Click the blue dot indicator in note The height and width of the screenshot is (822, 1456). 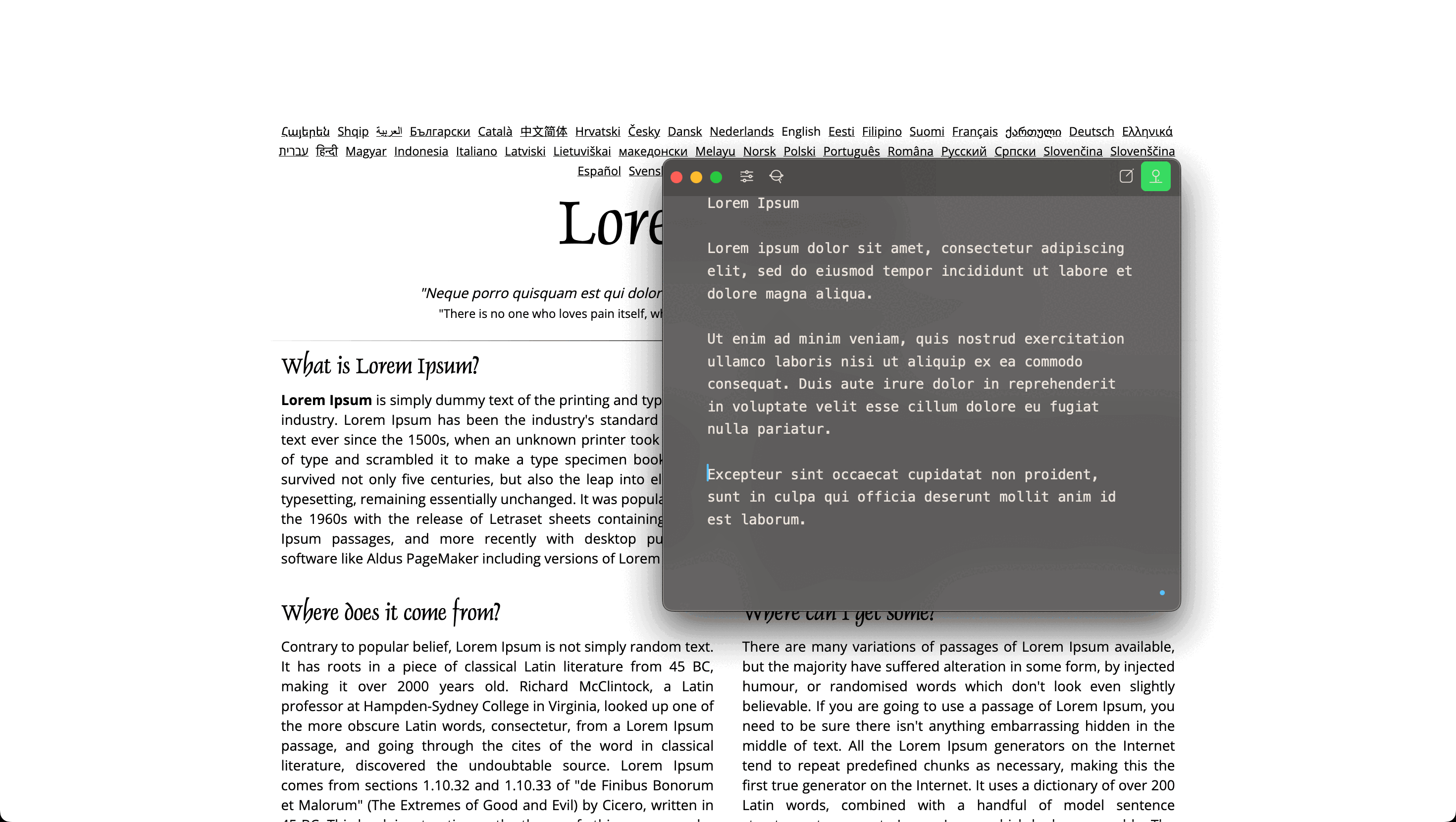tap(1162, 592)
